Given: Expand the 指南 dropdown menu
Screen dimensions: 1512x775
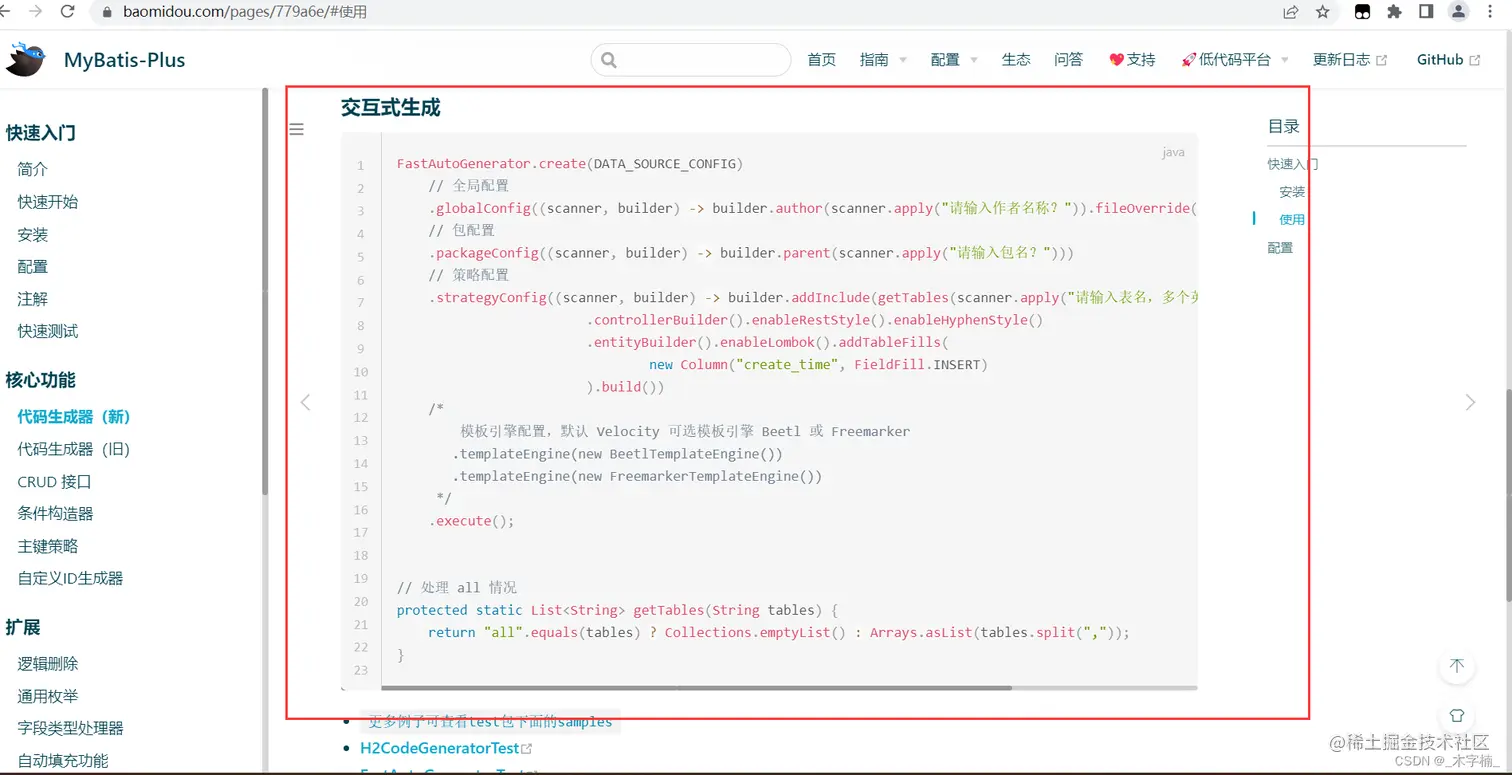Looking at the screenshot, I should click(883, 60).
